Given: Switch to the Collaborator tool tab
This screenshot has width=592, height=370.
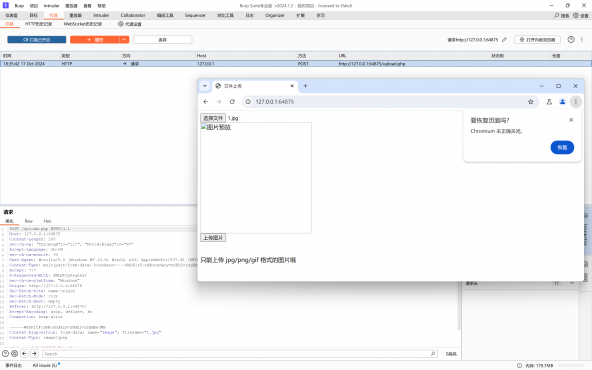Looking at the screenshot, I should 133,15.
